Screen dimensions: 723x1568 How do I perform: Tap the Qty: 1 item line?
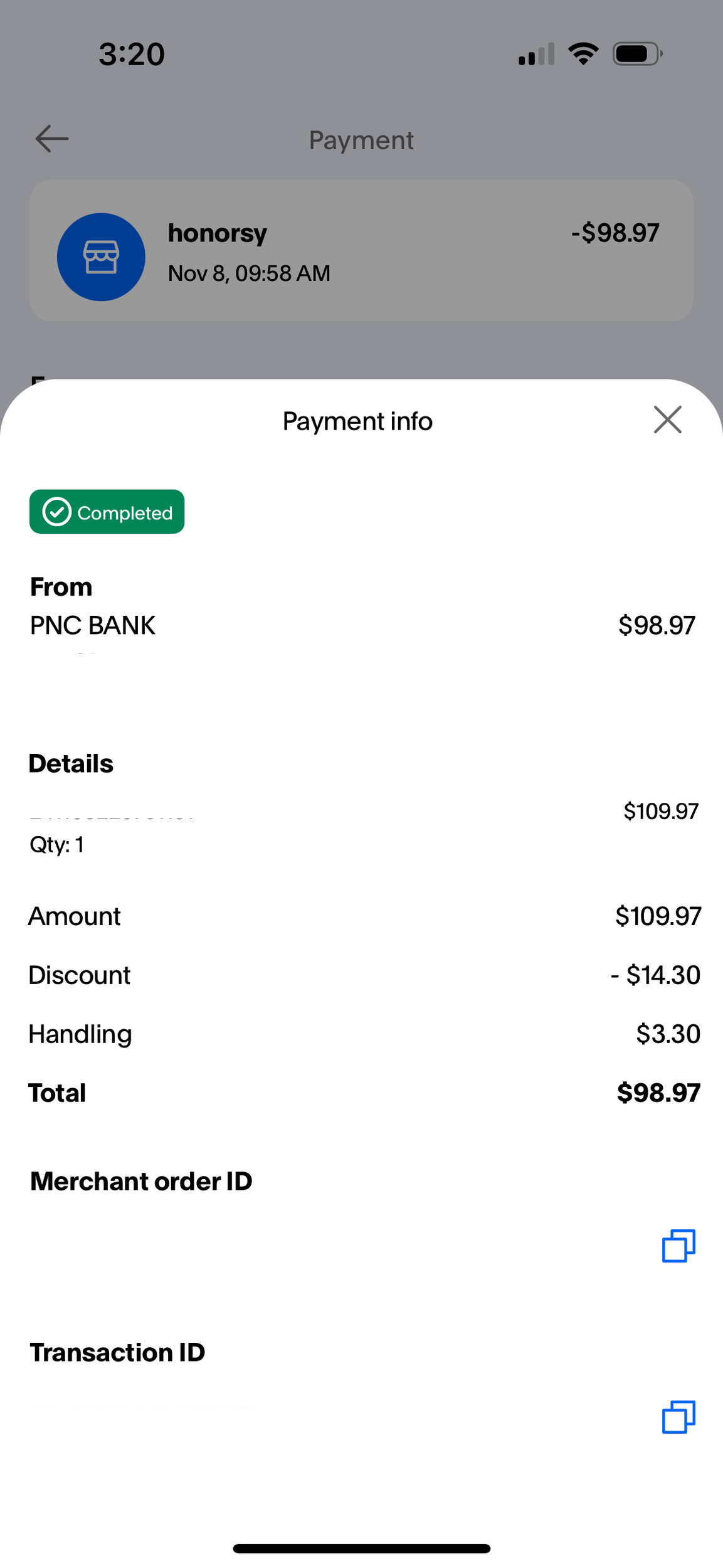(x=56, y=845)
